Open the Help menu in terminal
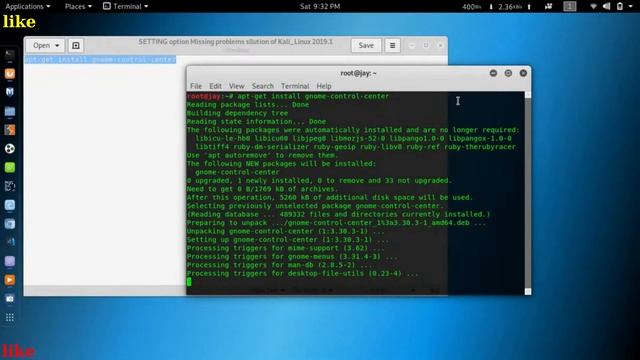 point(324,86)
